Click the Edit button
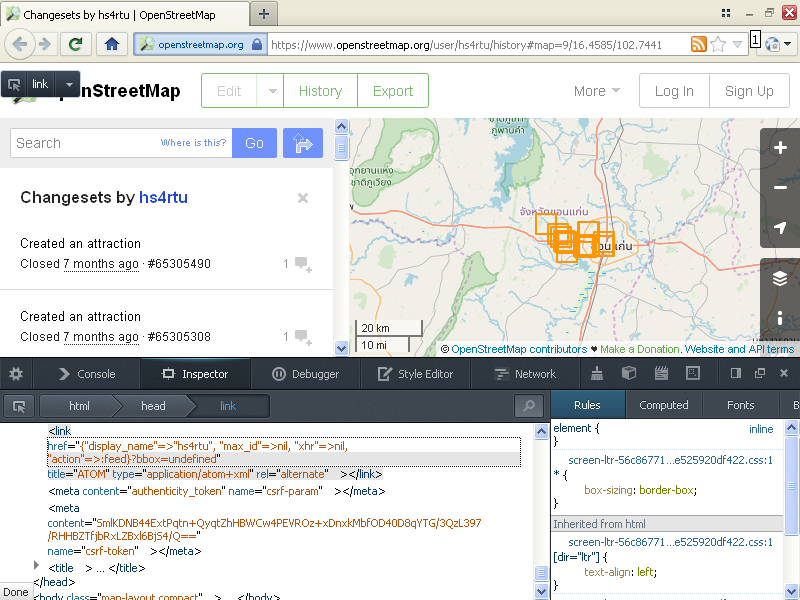 pos(229,91)
